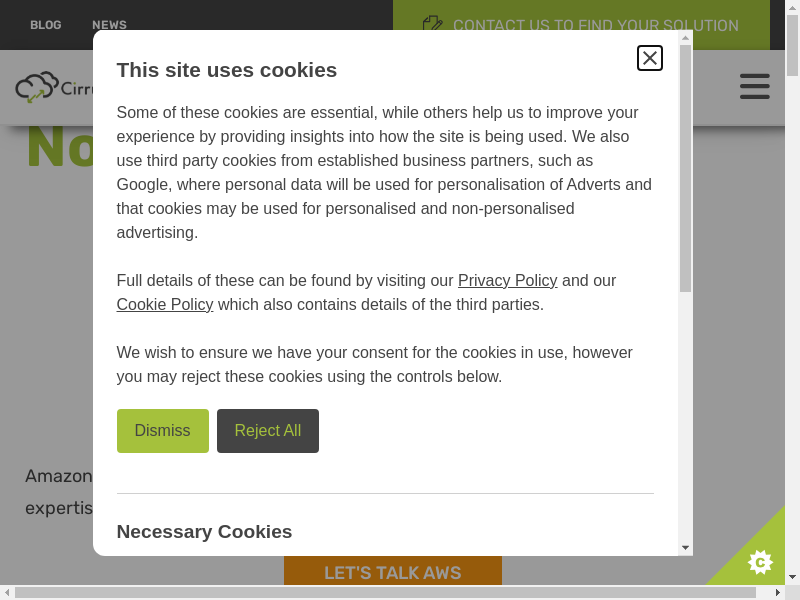Click the LET'S TALK AWS button
Image resolution: width=800 pixels, height=600 pixels.
393,573
